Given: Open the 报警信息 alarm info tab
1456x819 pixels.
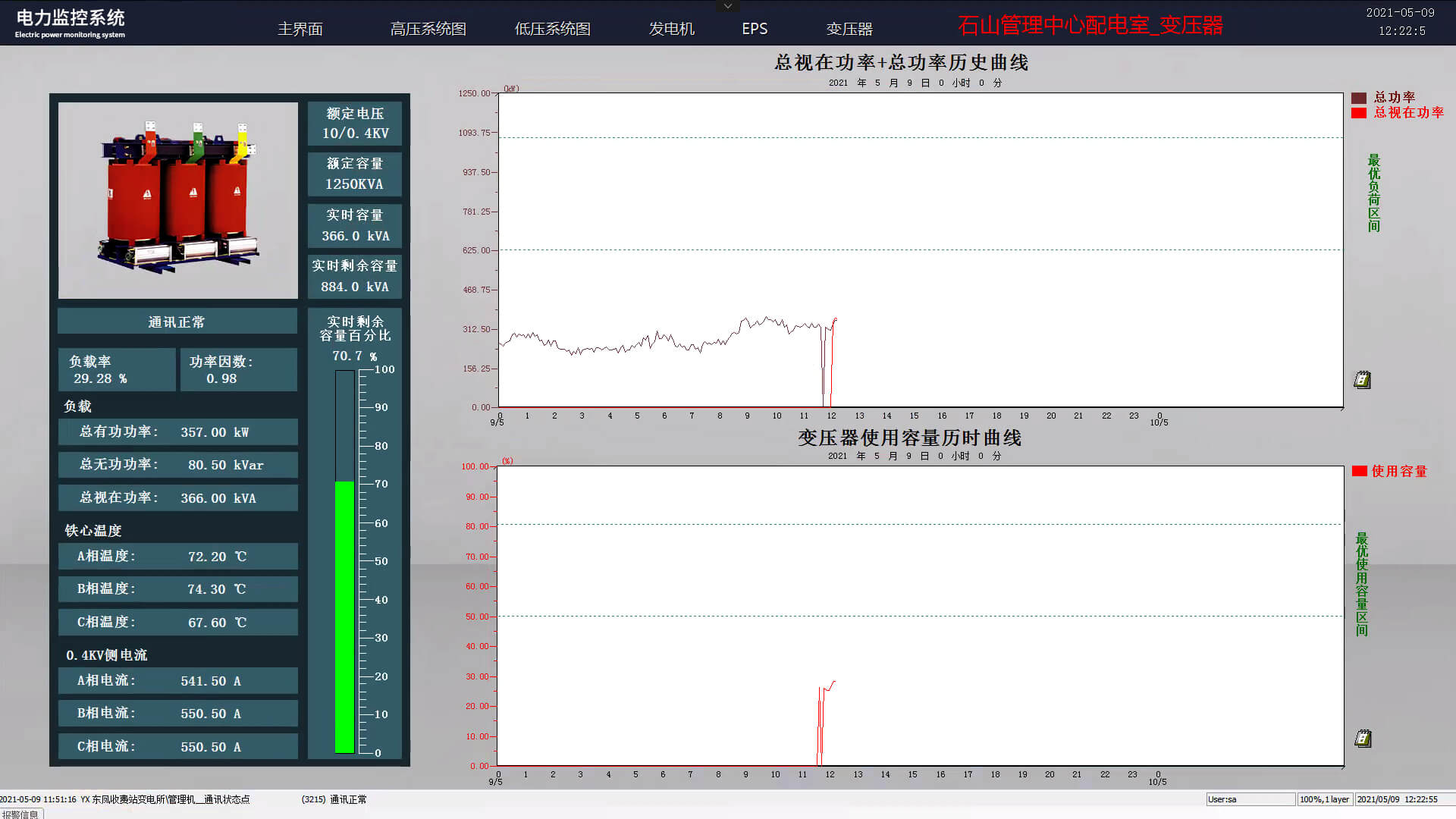Looking at the screenshot, I should coord(20,814).
